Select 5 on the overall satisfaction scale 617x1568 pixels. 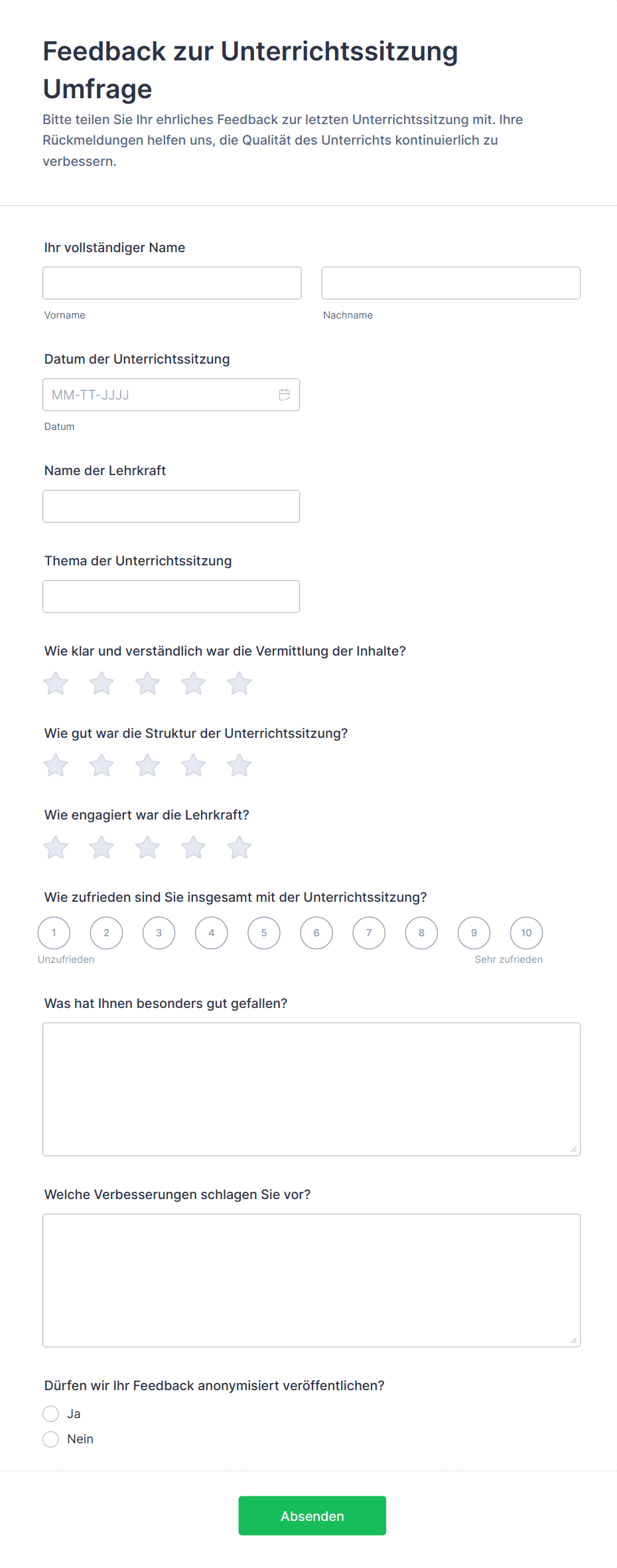263,932
